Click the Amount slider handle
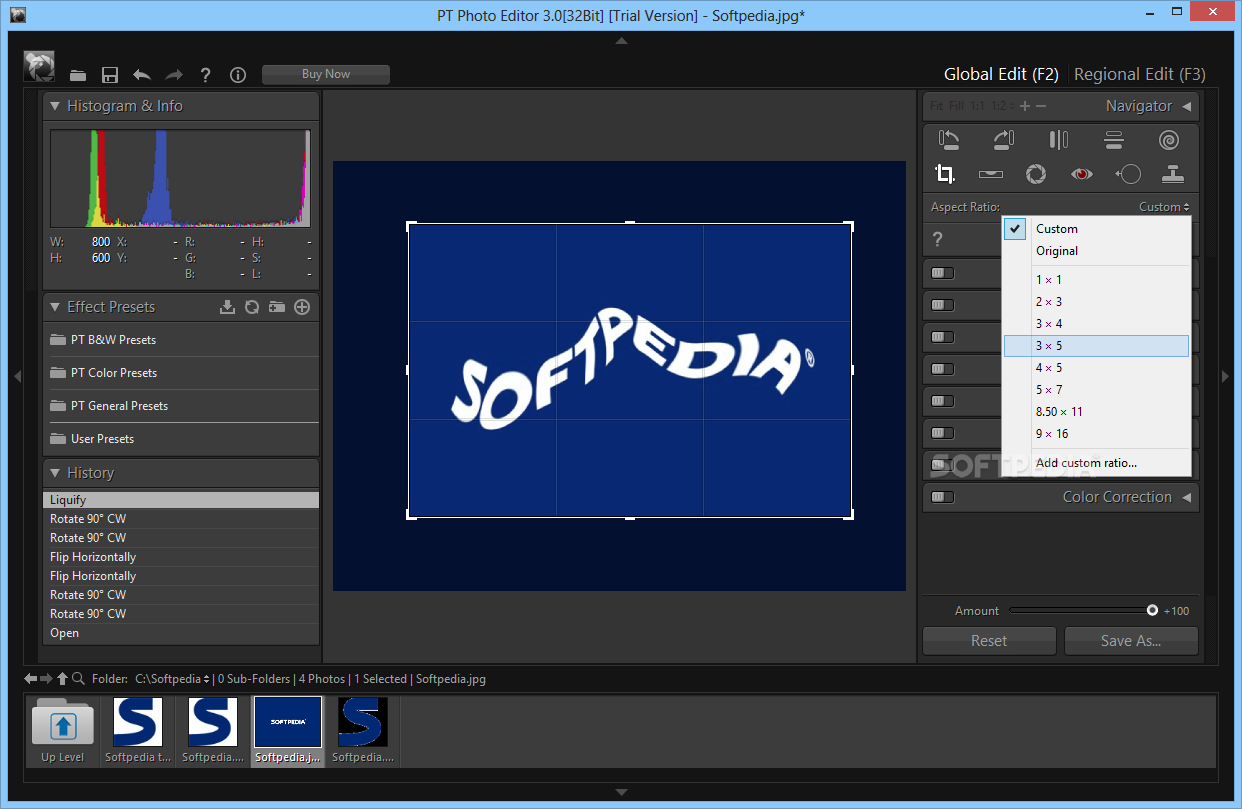 [x=1152, y=610]
